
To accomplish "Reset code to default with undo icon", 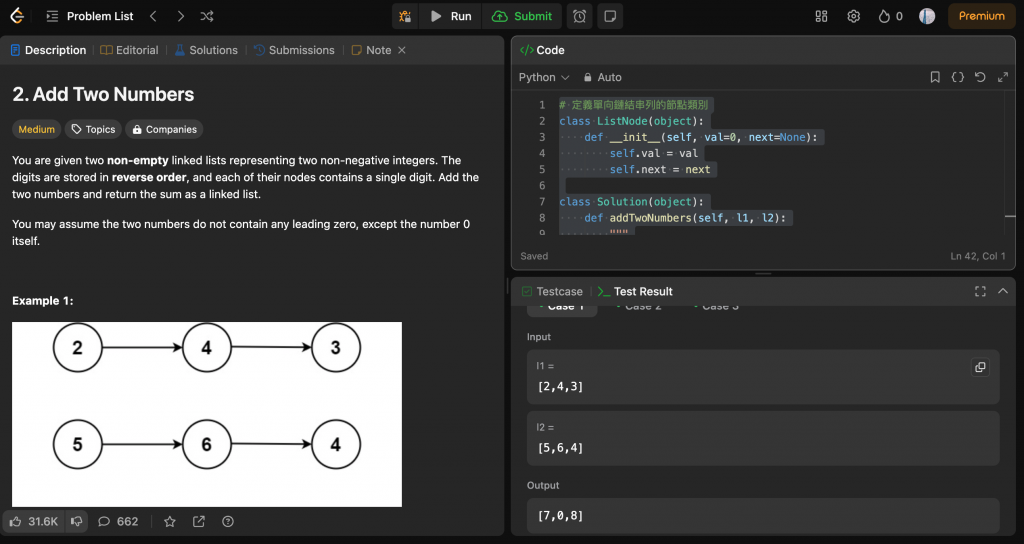I will [x=980, y=77].
